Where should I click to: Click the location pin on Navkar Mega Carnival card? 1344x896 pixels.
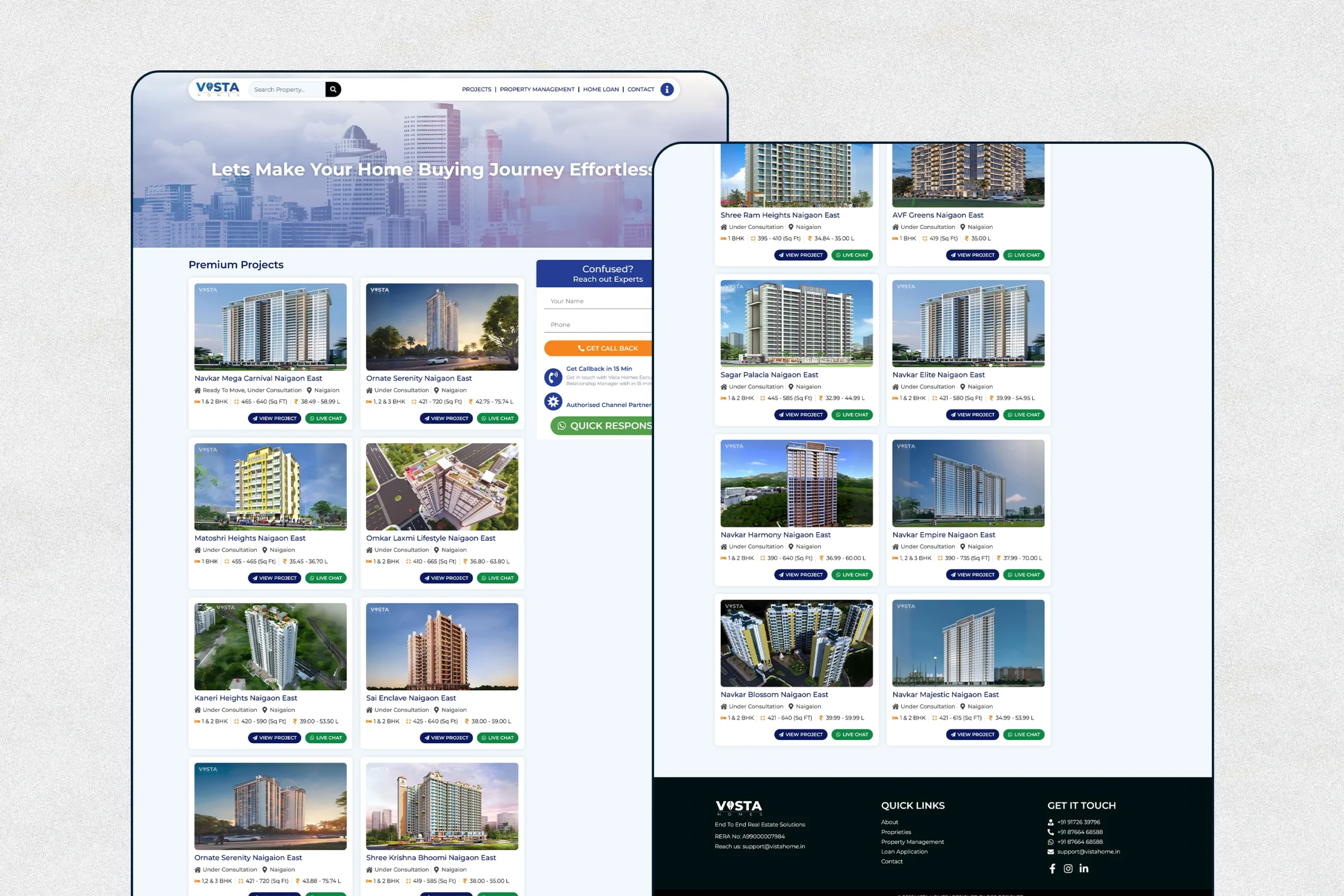(x=309, y=391)
